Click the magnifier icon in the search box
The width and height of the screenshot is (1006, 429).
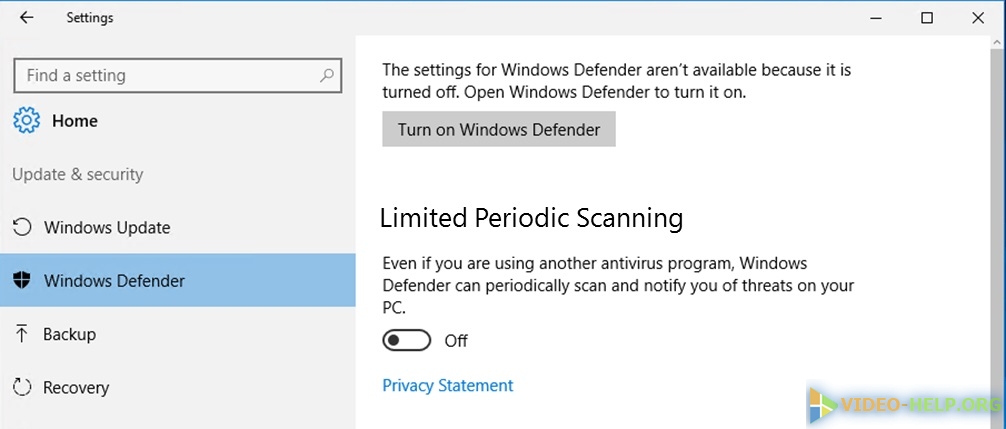(x=326, y=75)
